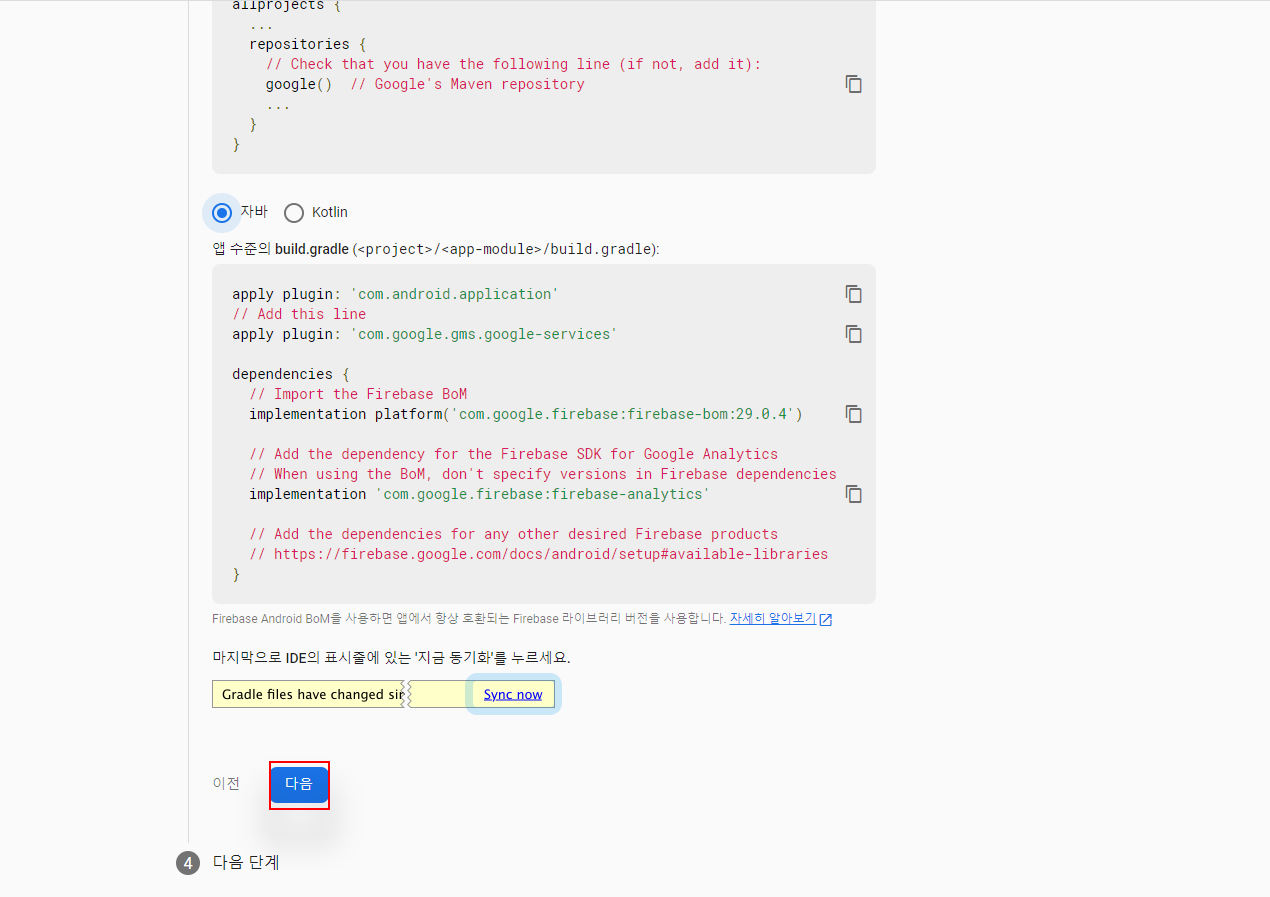The height and width of the screenshot is (897, 1270).
Task: Click the 'Gradle files have changed' banner text
Action: pos(313,694)
